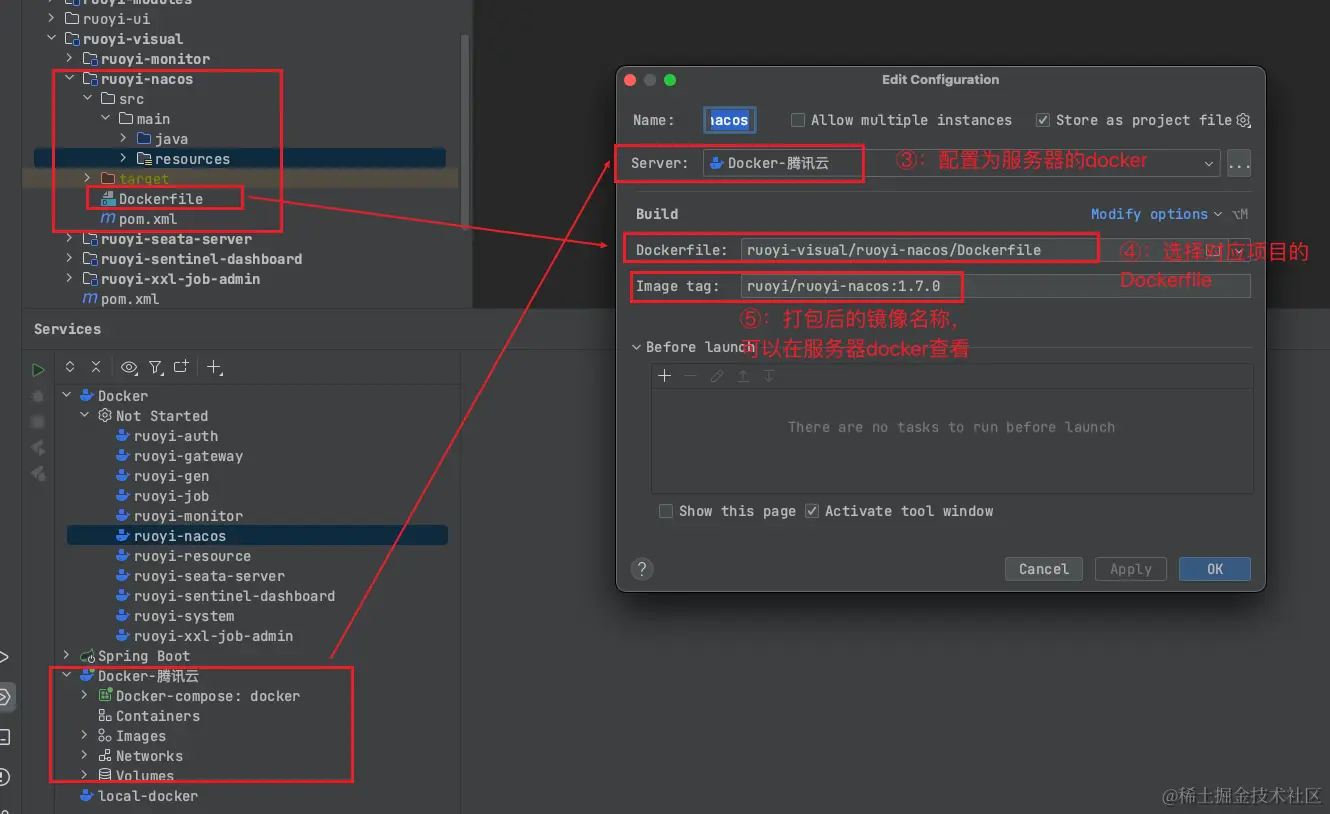Click the Maven pom.xml icon under ruoyi-nacos
This screenshot has width=1330, height=814.
(x=108, y=219)
